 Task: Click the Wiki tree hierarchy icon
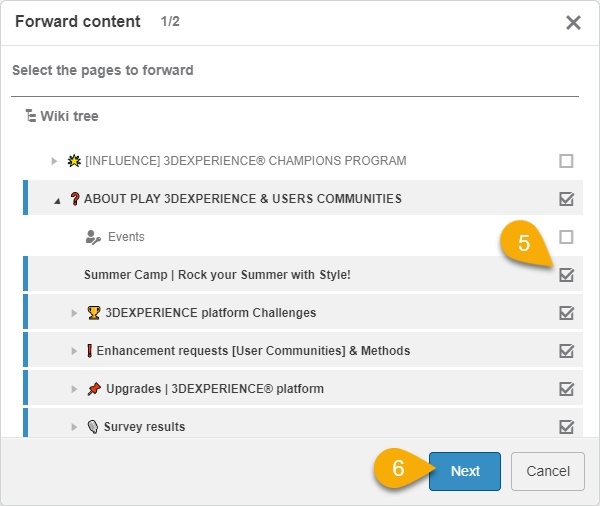click(30, 116)
